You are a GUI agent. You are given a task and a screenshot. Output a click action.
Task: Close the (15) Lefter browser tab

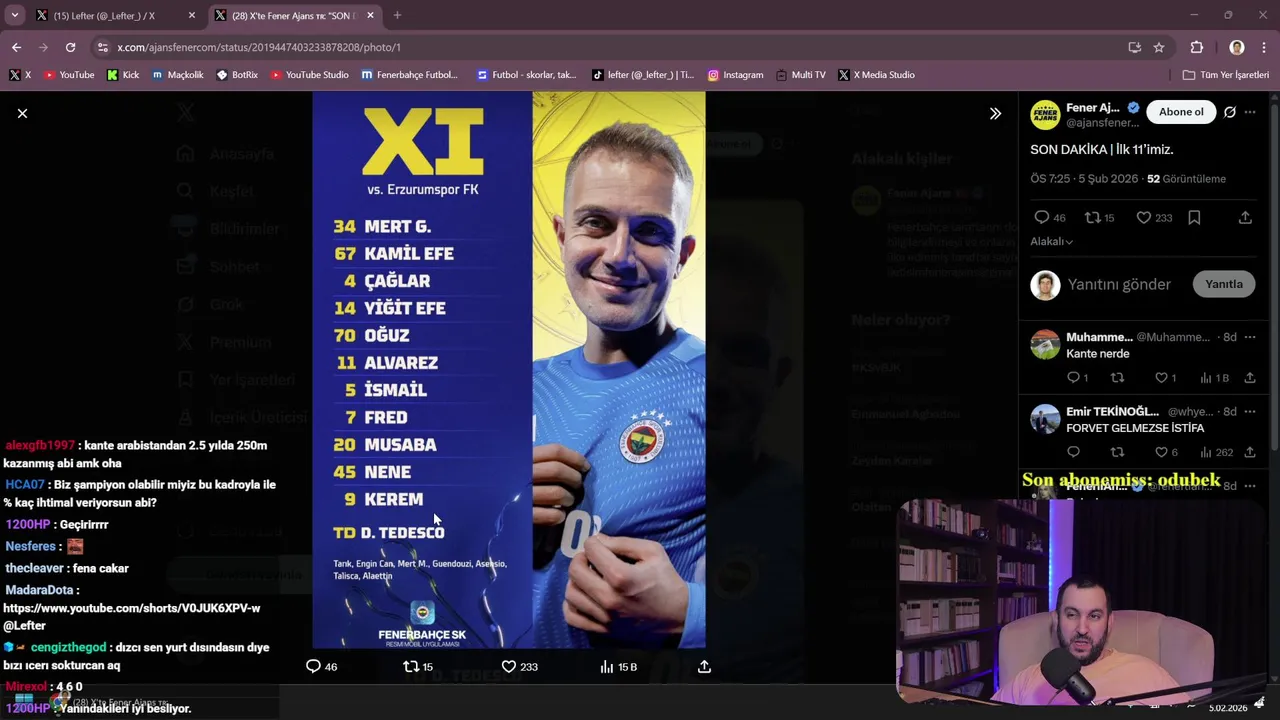[x=192, y=15]
